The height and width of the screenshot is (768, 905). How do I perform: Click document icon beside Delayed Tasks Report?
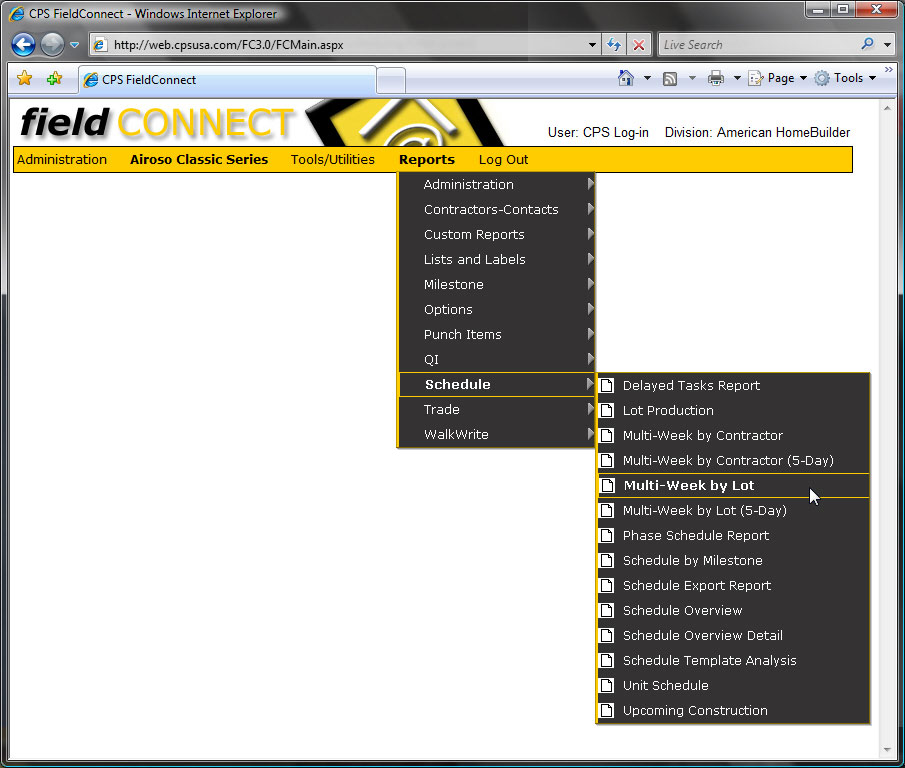[x=607, y=385]
